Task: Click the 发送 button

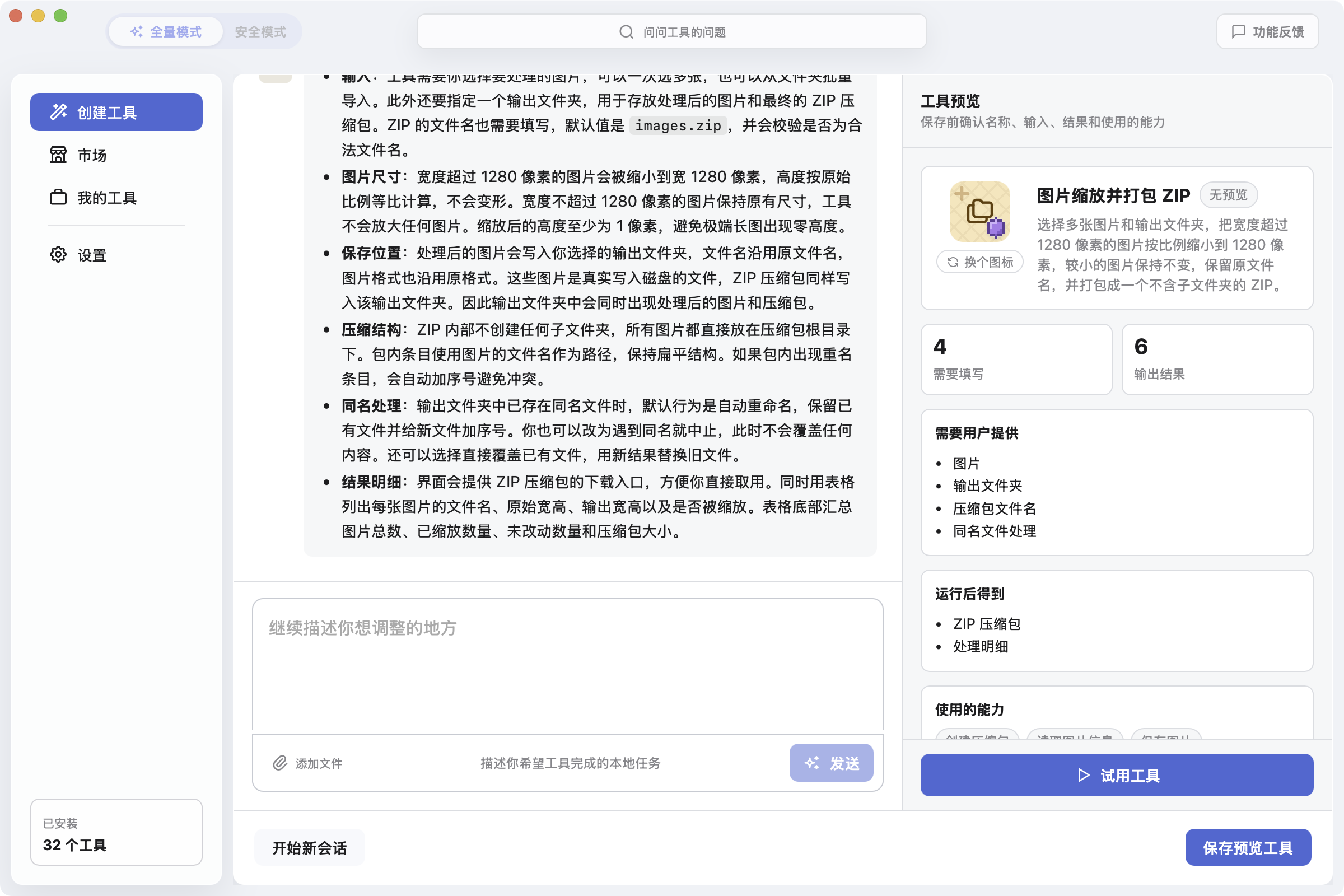Action: click(x=831, y=763)
